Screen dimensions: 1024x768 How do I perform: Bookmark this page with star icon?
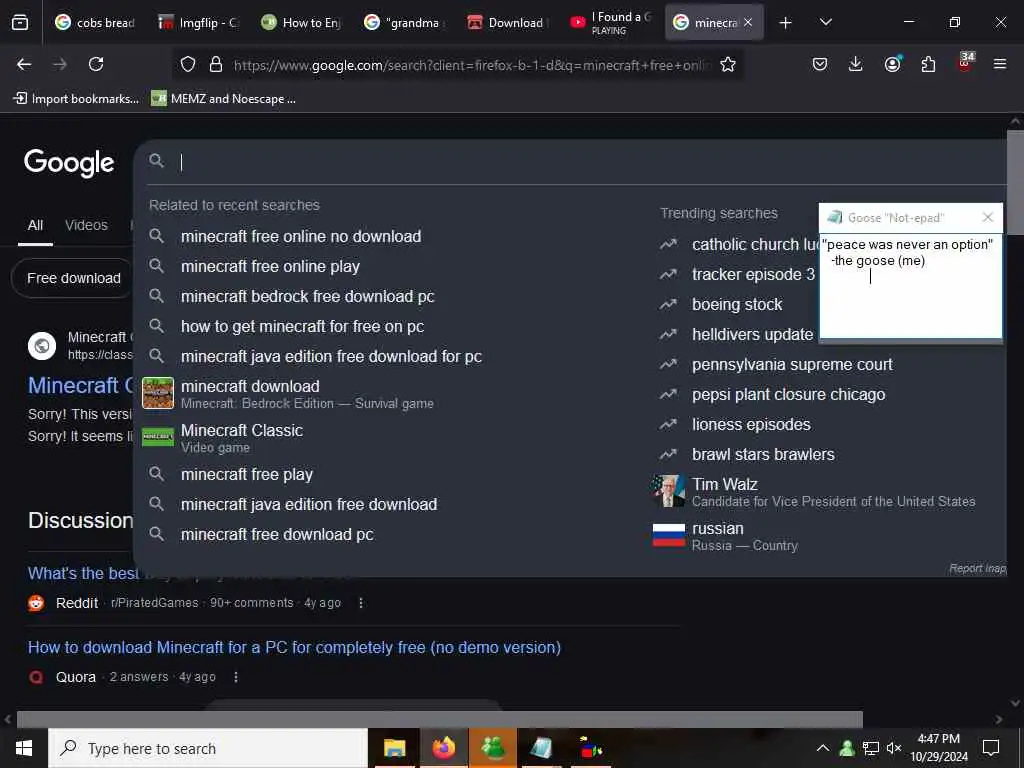pyautogui.click(x=728, y=64)
